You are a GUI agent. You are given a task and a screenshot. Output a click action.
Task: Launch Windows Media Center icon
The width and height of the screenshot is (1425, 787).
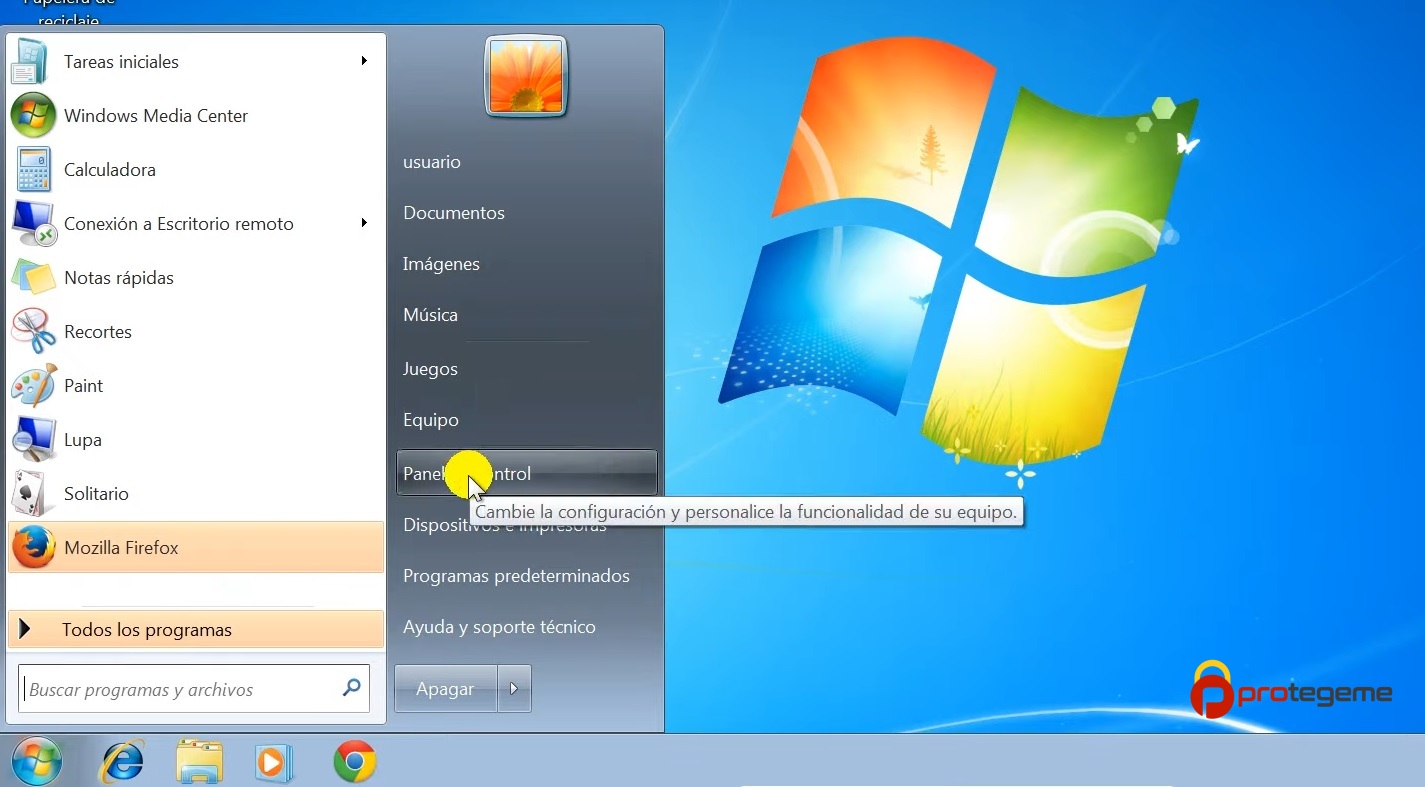coord(33,116)
